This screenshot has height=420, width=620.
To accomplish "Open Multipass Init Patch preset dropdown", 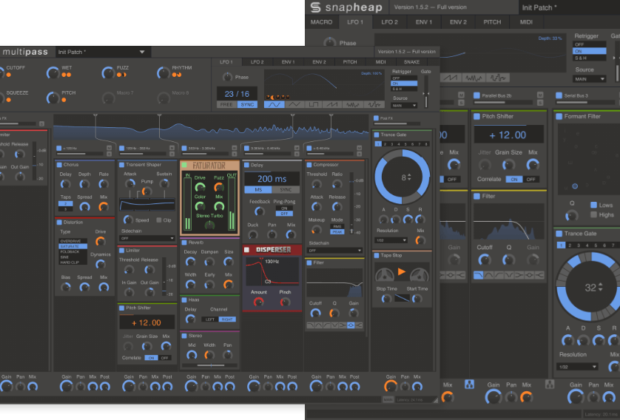I will (x=101, y=52).
